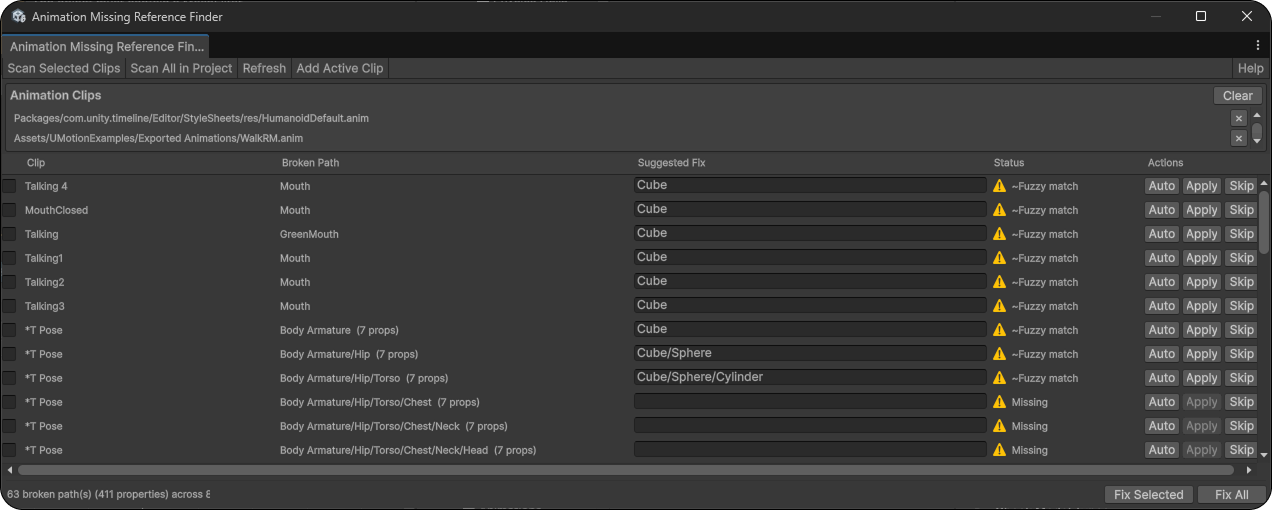Image resolution: width=1272 pixels, height=510 pixels.
Task: Tick the checkbox for Talking2 row
Action: coord(9,282)
